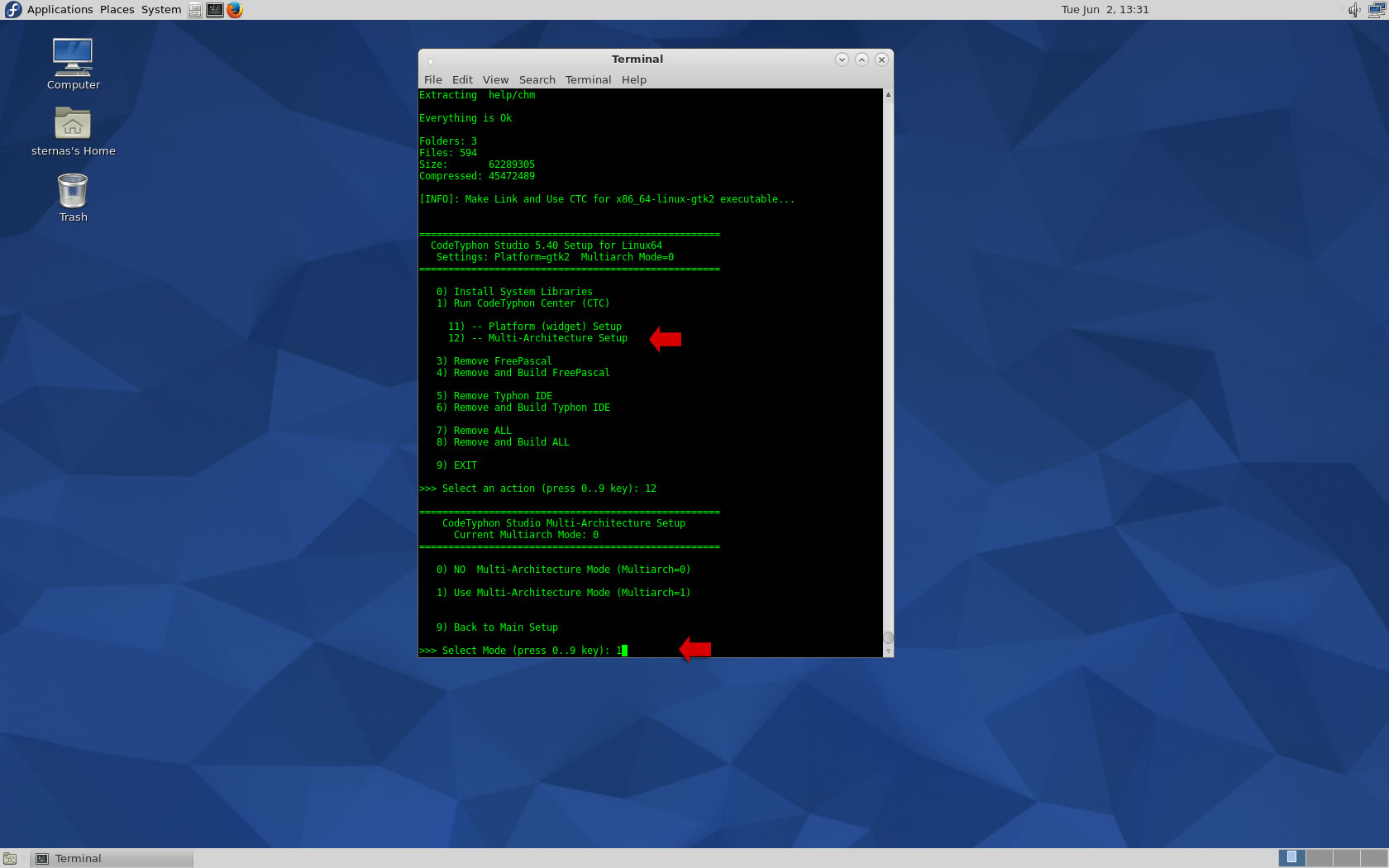Click 'Current Multiarch Mode: 0' line
Image resolution: width=1389 pixels, height=868 pixels.
[x=526, y=535]
